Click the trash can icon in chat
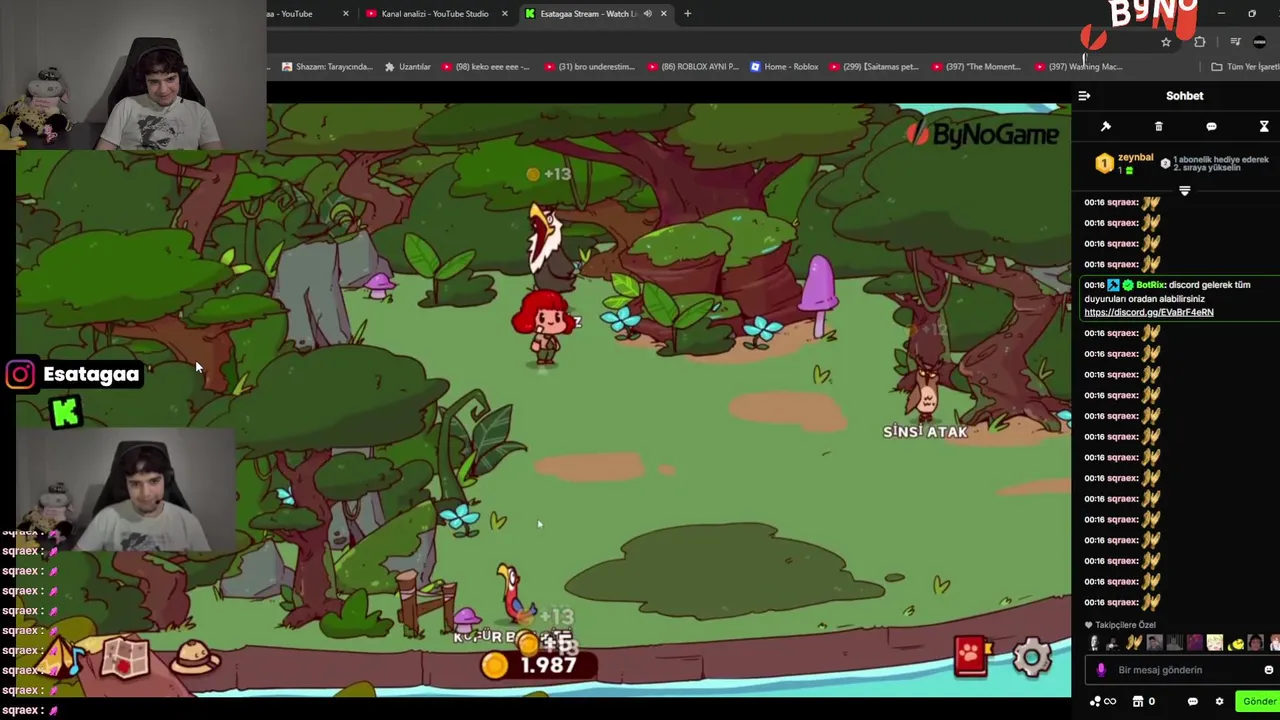This screenshot has height=720, width=1280. pos(1159,127)
